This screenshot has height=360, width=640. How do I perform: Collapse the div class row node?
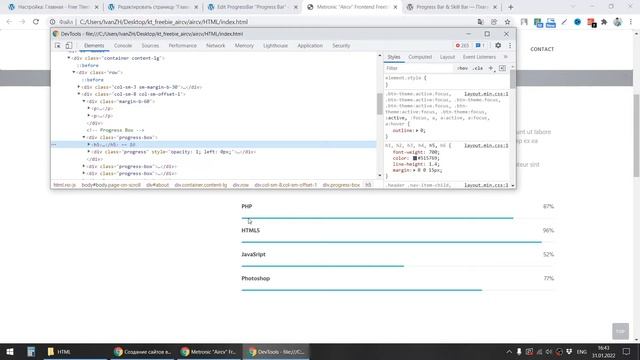[x=74, y=72]
